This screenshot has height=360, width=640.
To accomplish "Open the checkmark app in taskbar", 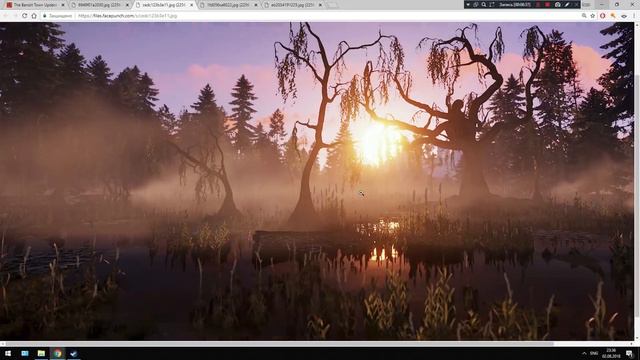I will pyautogui.click(x=73, y=353).
